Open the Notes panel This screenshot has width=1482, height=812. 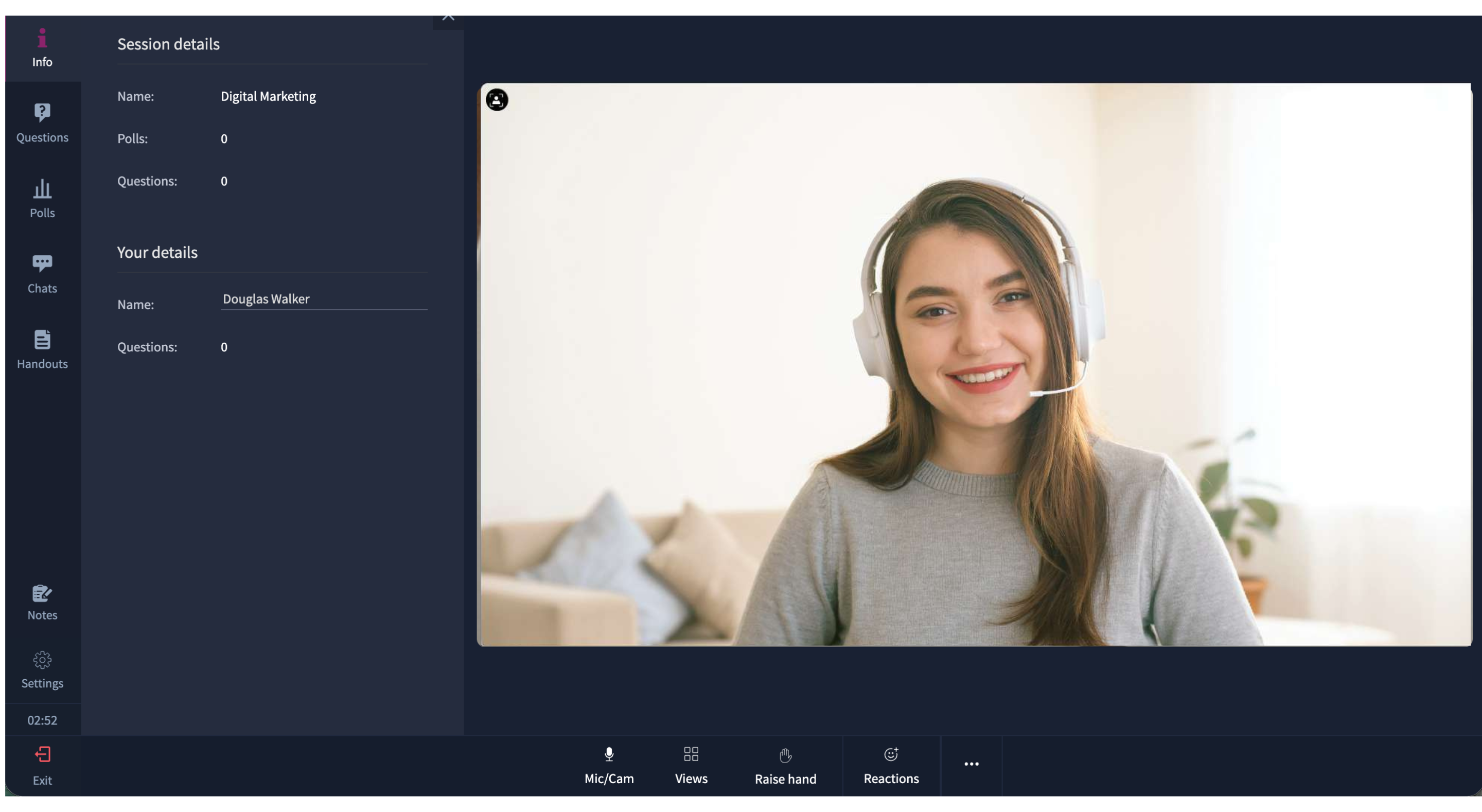pos(42,602)
